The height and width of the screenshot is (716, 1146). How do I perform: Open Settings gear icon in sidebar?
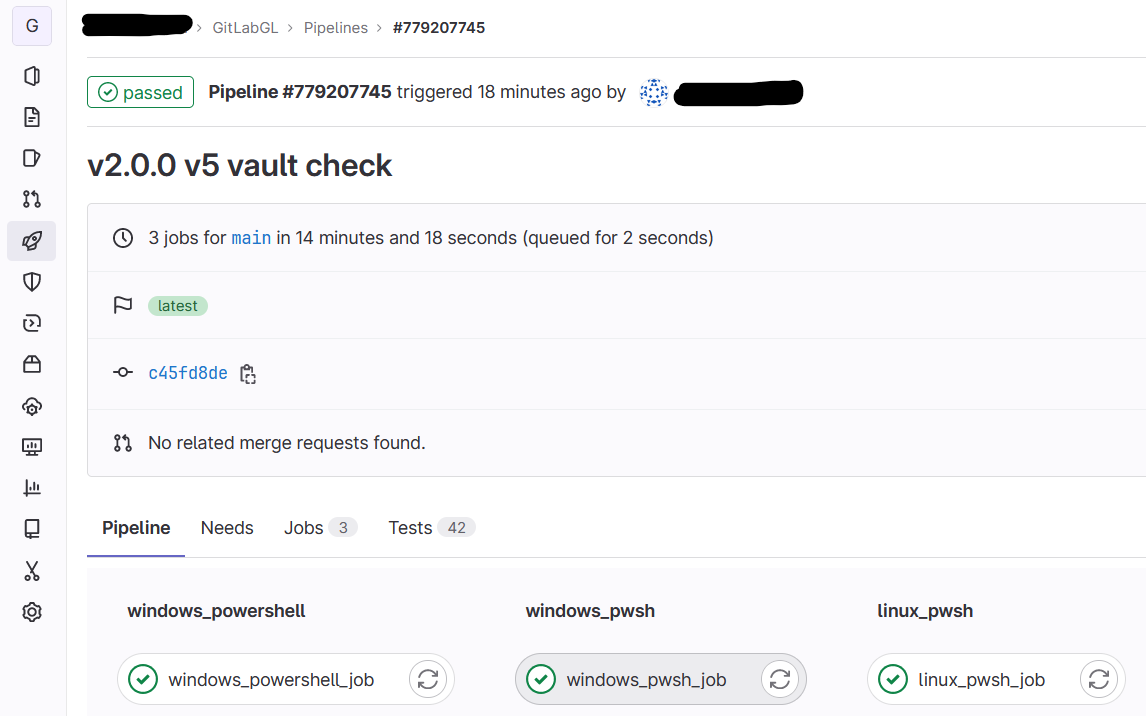[31, 612]
